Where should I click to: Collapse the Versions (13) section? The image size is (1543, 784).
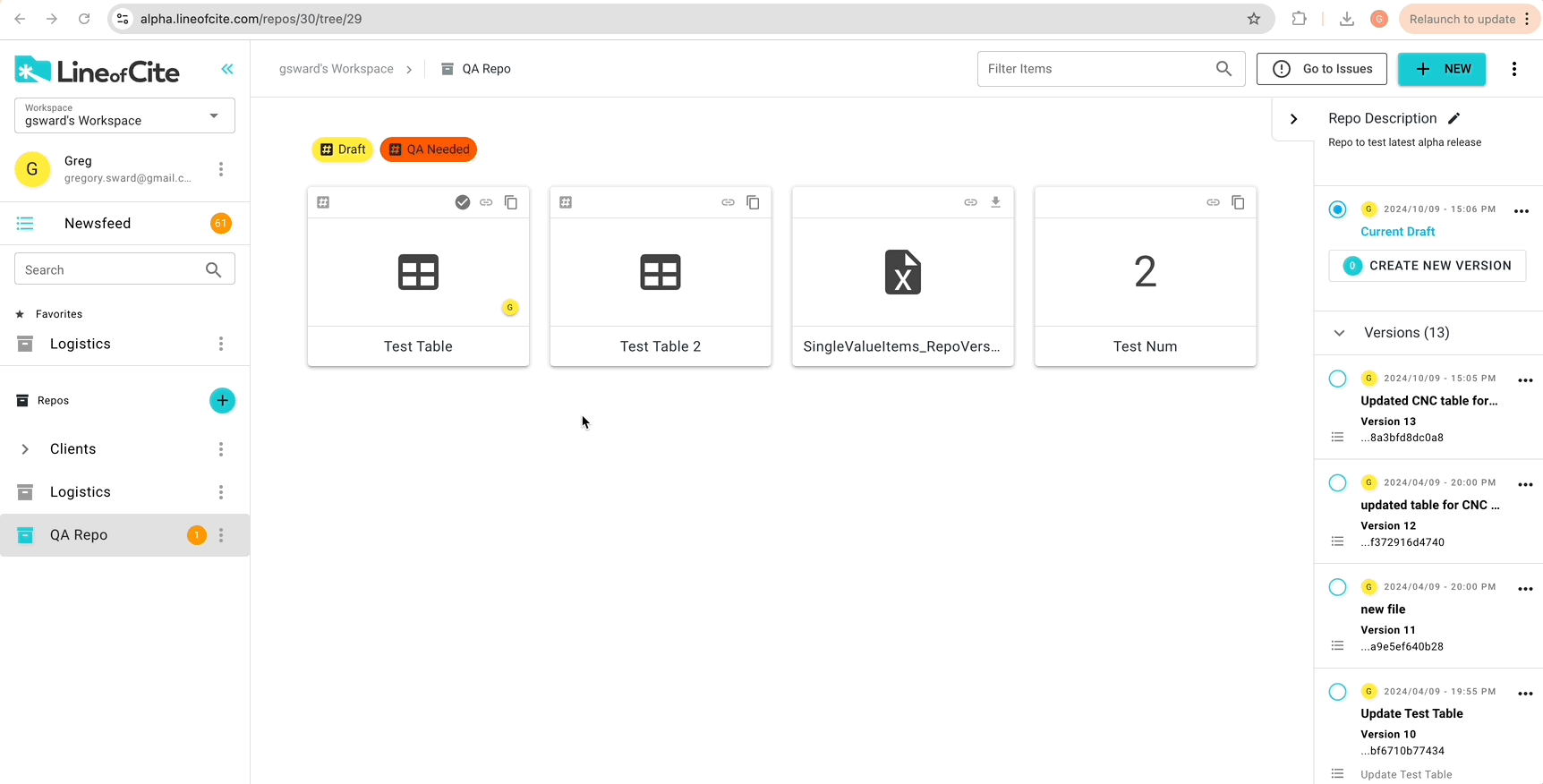click(x=1339, y=333)
